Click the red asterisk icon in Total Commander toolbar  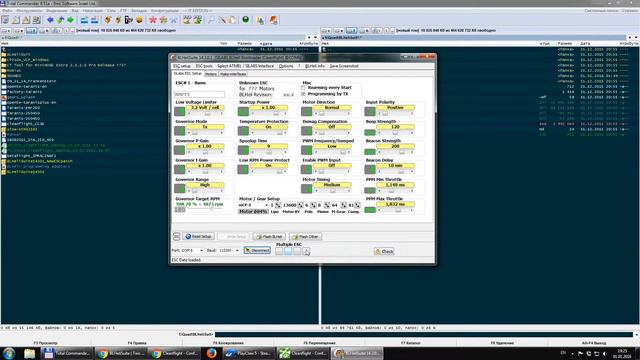click(153, 20)
